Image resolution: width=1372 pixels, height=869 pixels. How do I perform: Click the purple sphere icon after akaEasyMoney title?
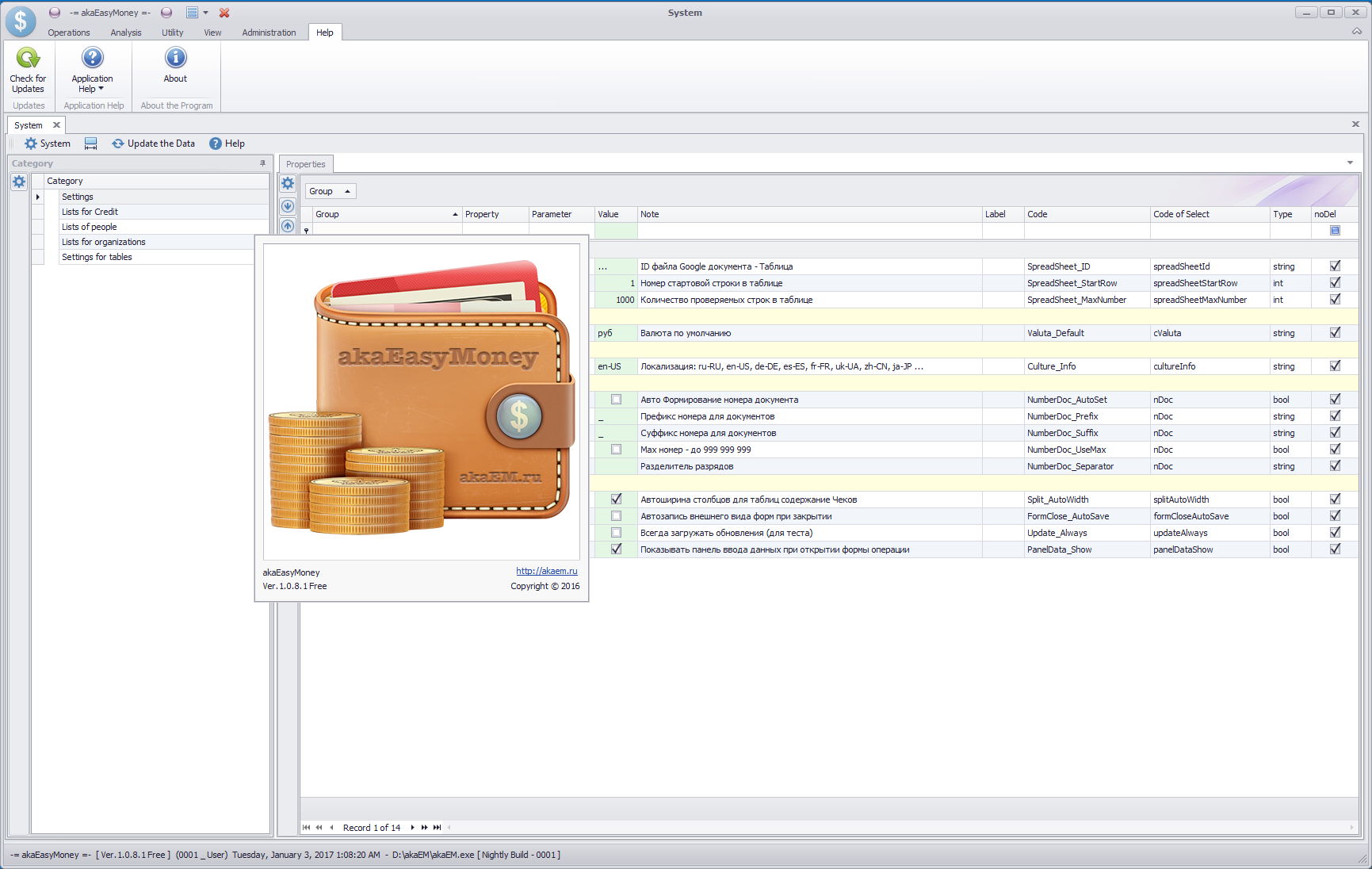click(x=166, y=13)
